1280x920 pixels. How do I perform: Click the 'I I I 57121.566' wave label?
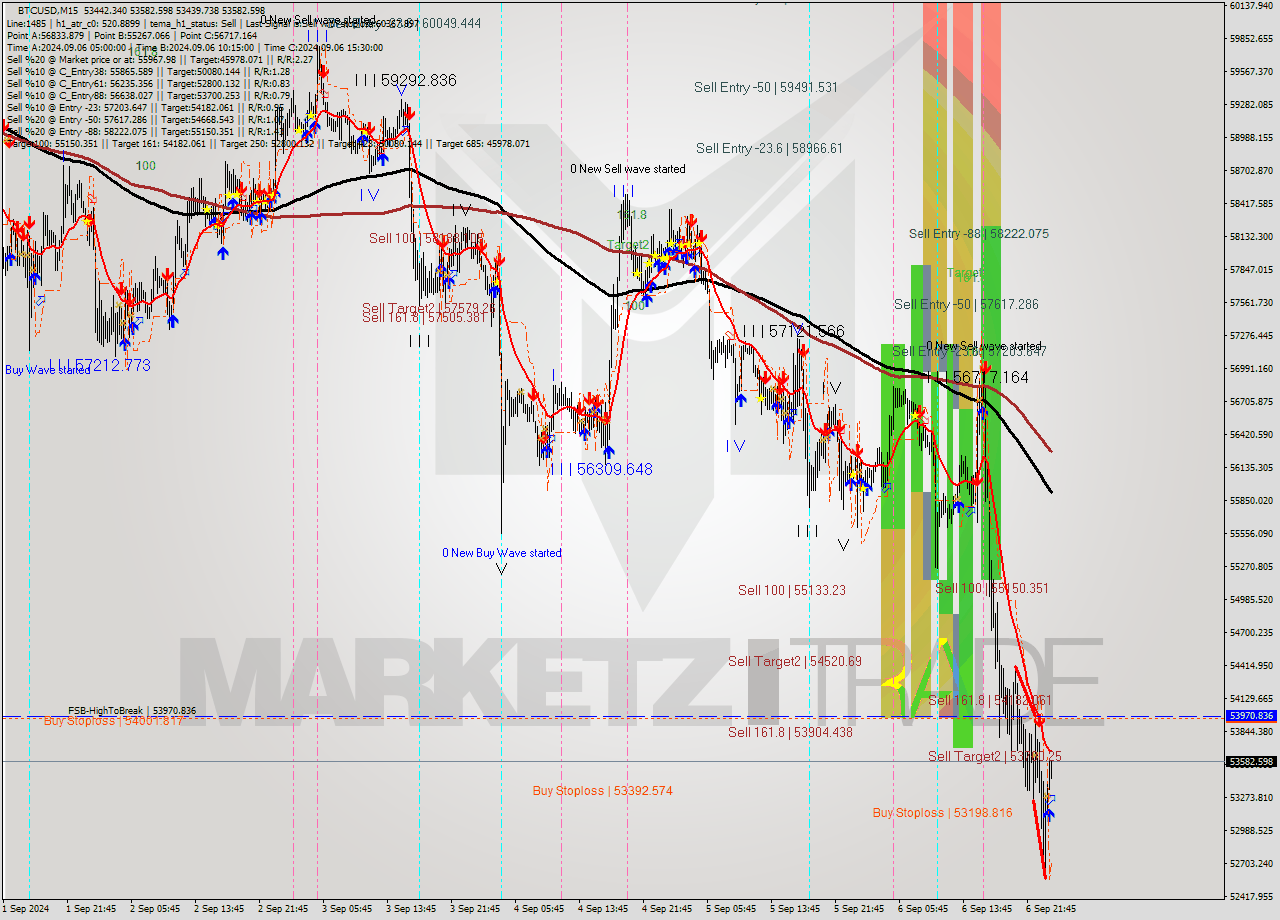(793, 331)
